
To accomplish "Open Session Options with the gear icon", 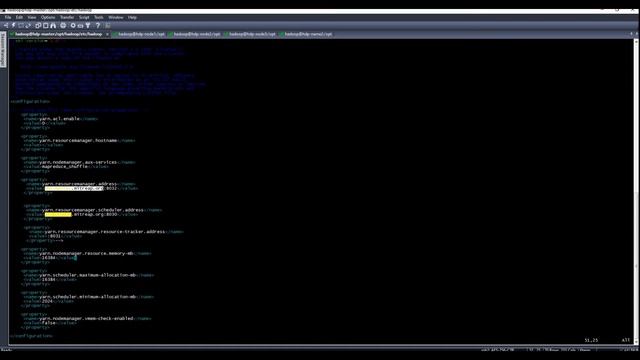I will click(x=73, y=25).
